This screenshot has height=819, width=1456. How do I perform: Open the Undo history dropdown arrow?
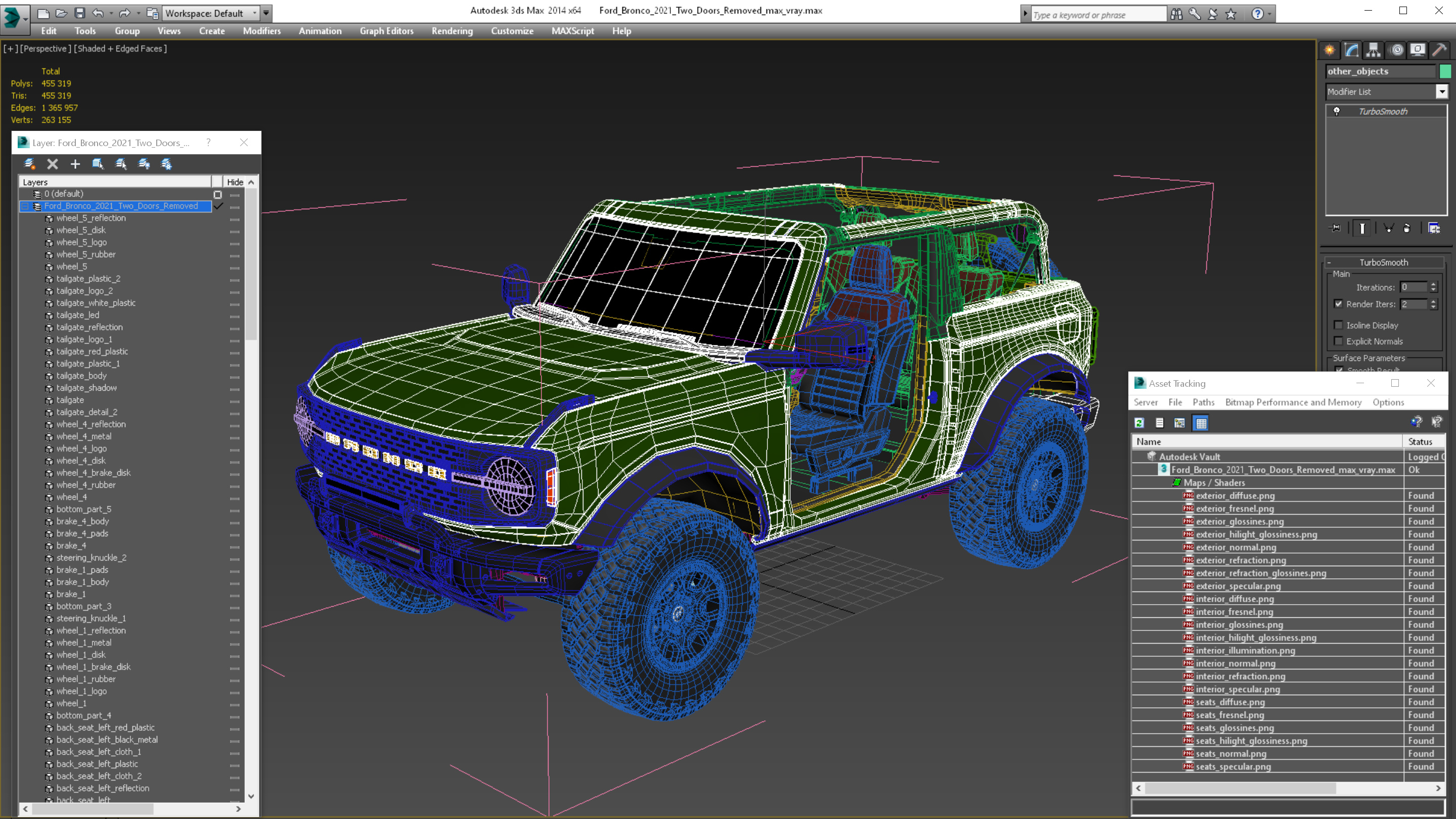(111, 13)
